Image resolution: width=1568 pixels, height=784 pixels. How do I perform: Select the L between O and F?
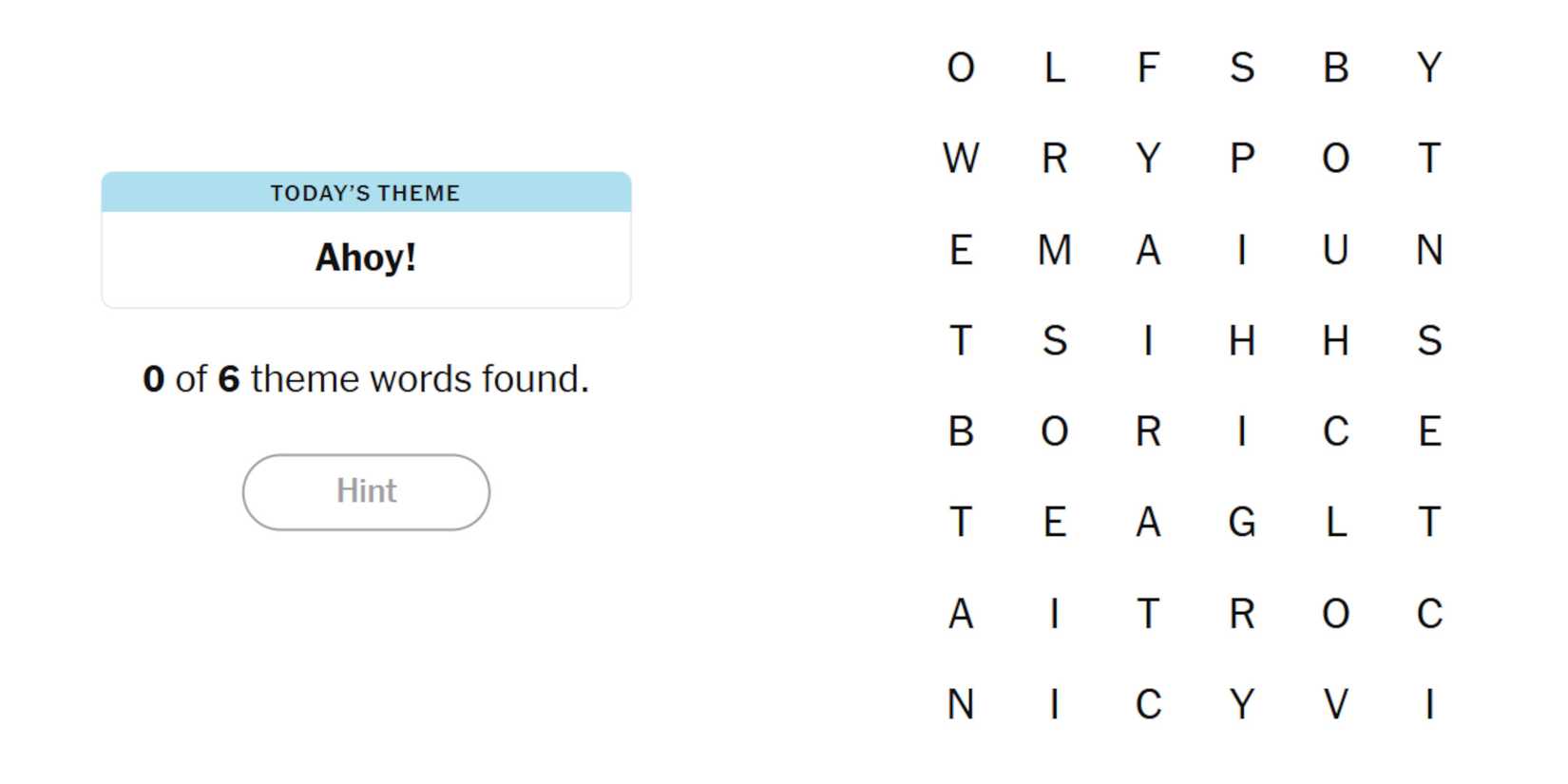[1054, 68]
